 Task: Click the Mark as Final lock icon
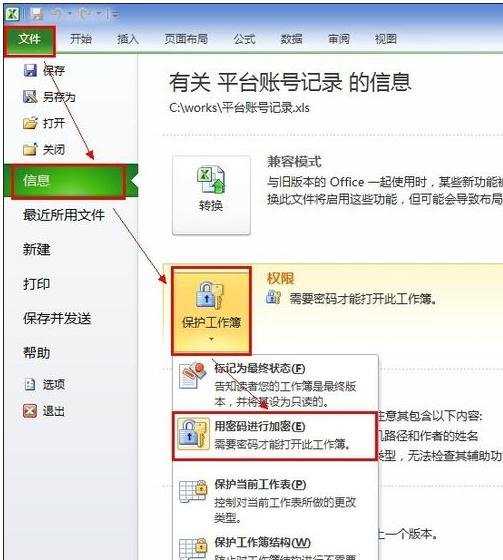193,375
